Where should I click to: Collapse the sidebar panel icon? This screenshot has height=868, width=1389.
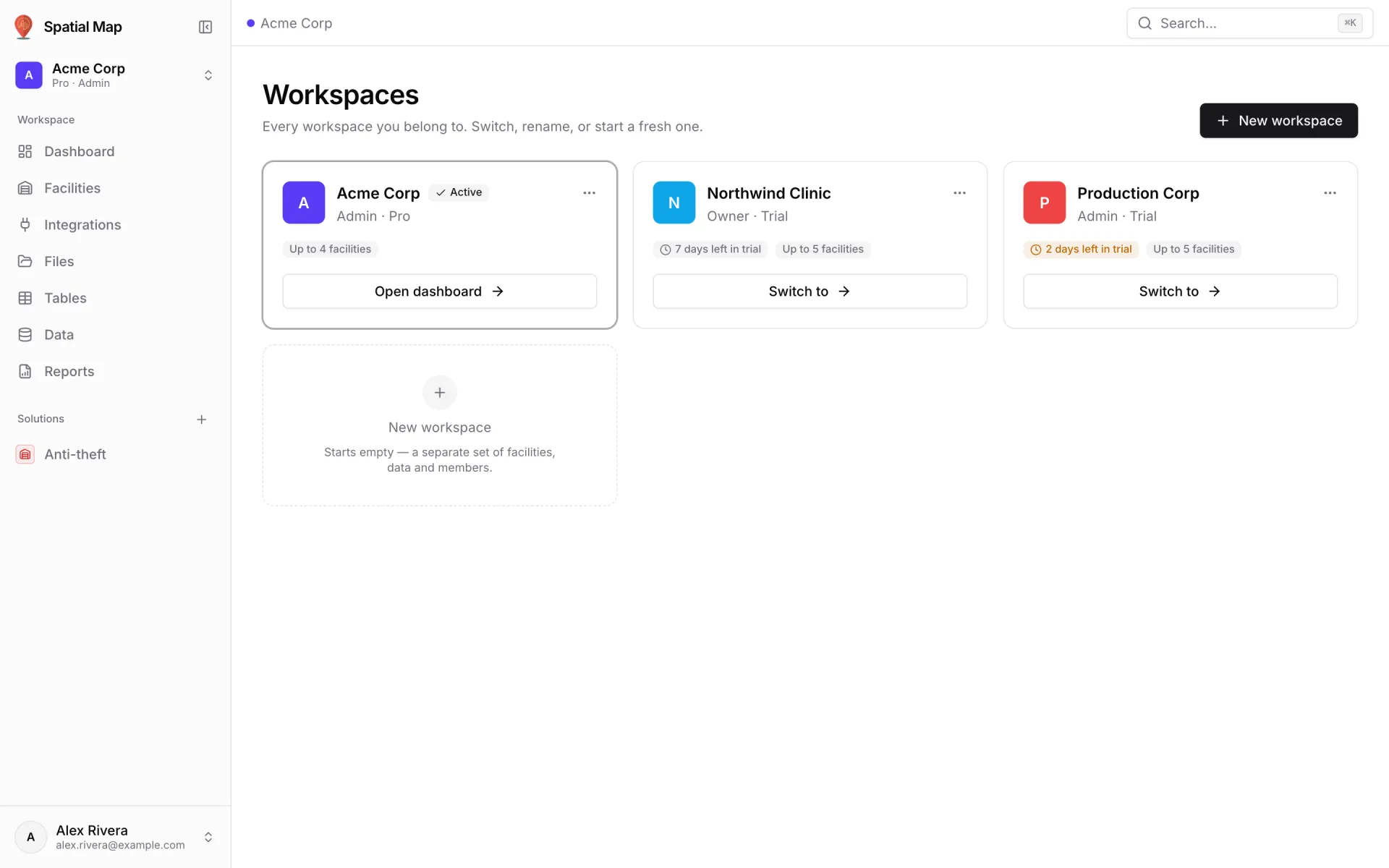tap(205, 27)
